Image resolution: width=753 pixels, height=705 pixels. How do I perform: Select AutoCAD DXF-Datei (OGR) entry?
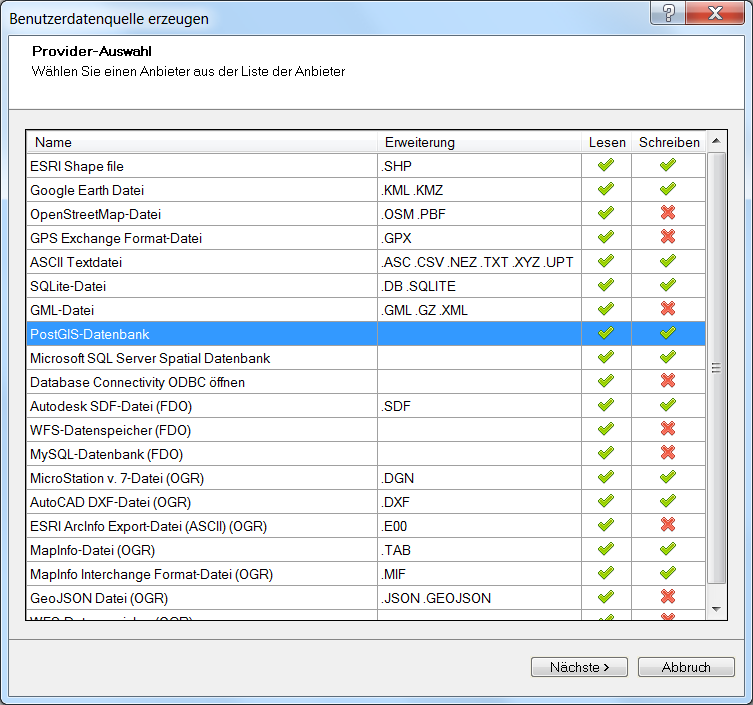[200, 502]
